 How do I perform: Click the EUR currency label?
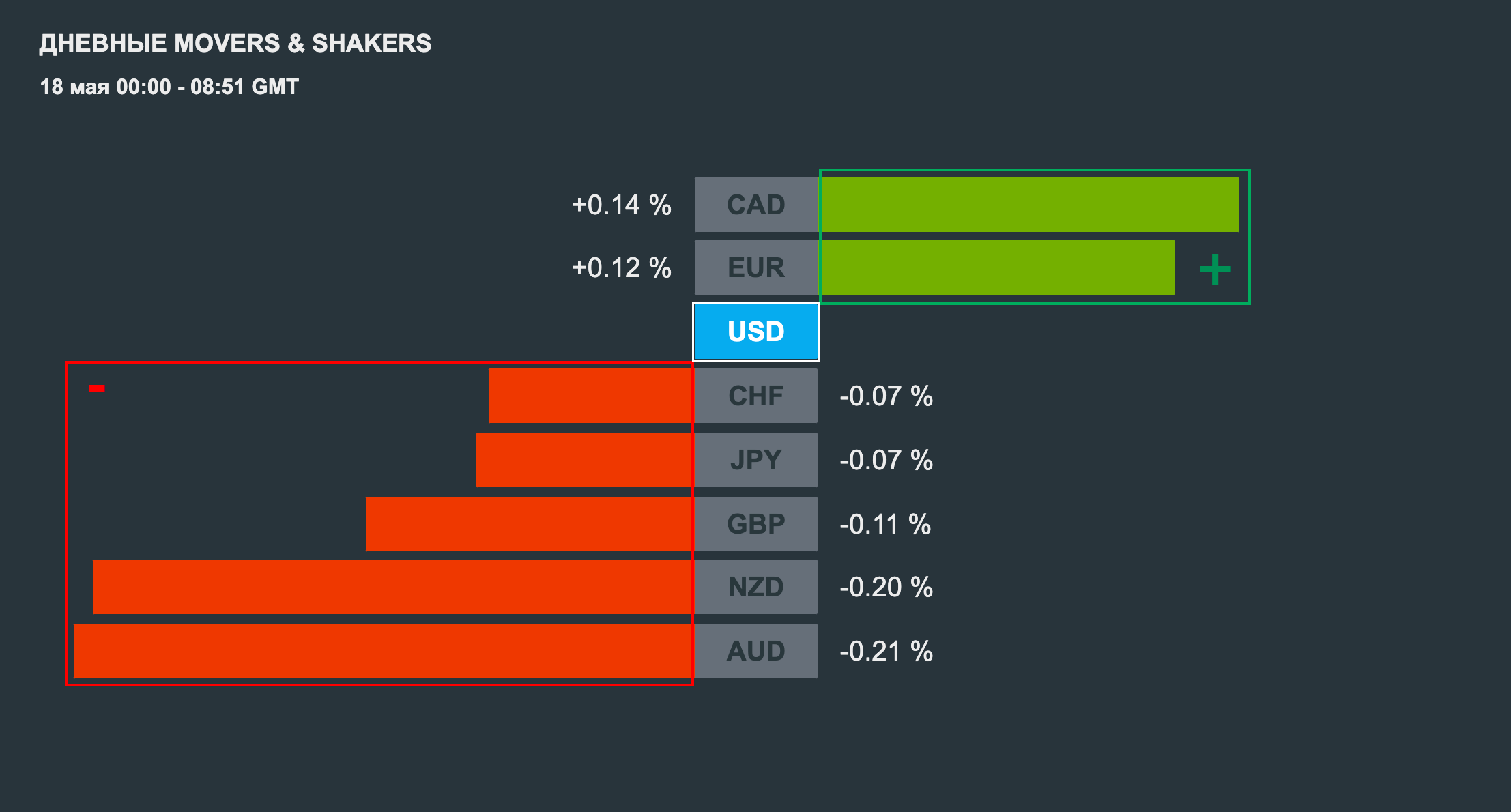pyautogui.click(x=755, y=267)
